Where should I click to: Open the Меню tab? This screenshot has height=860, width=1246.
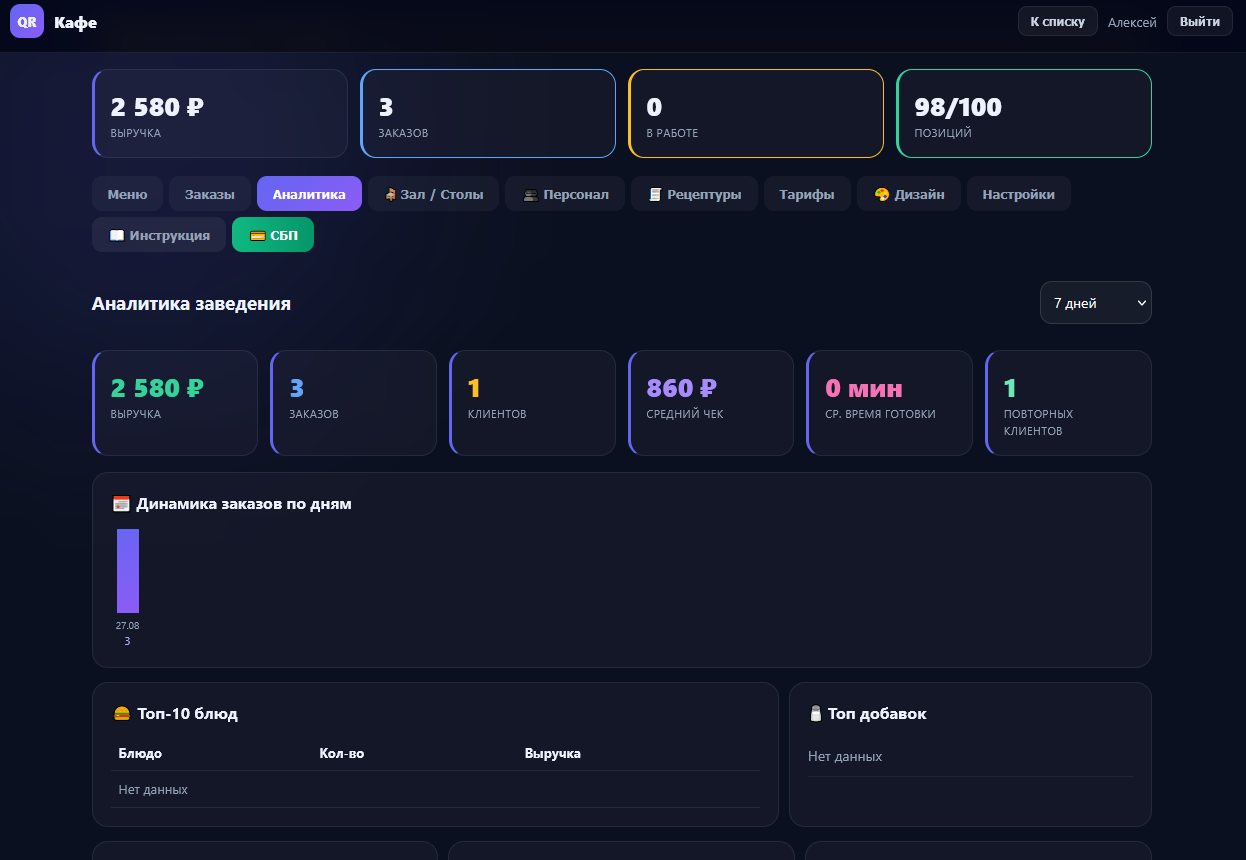[128, 194]
